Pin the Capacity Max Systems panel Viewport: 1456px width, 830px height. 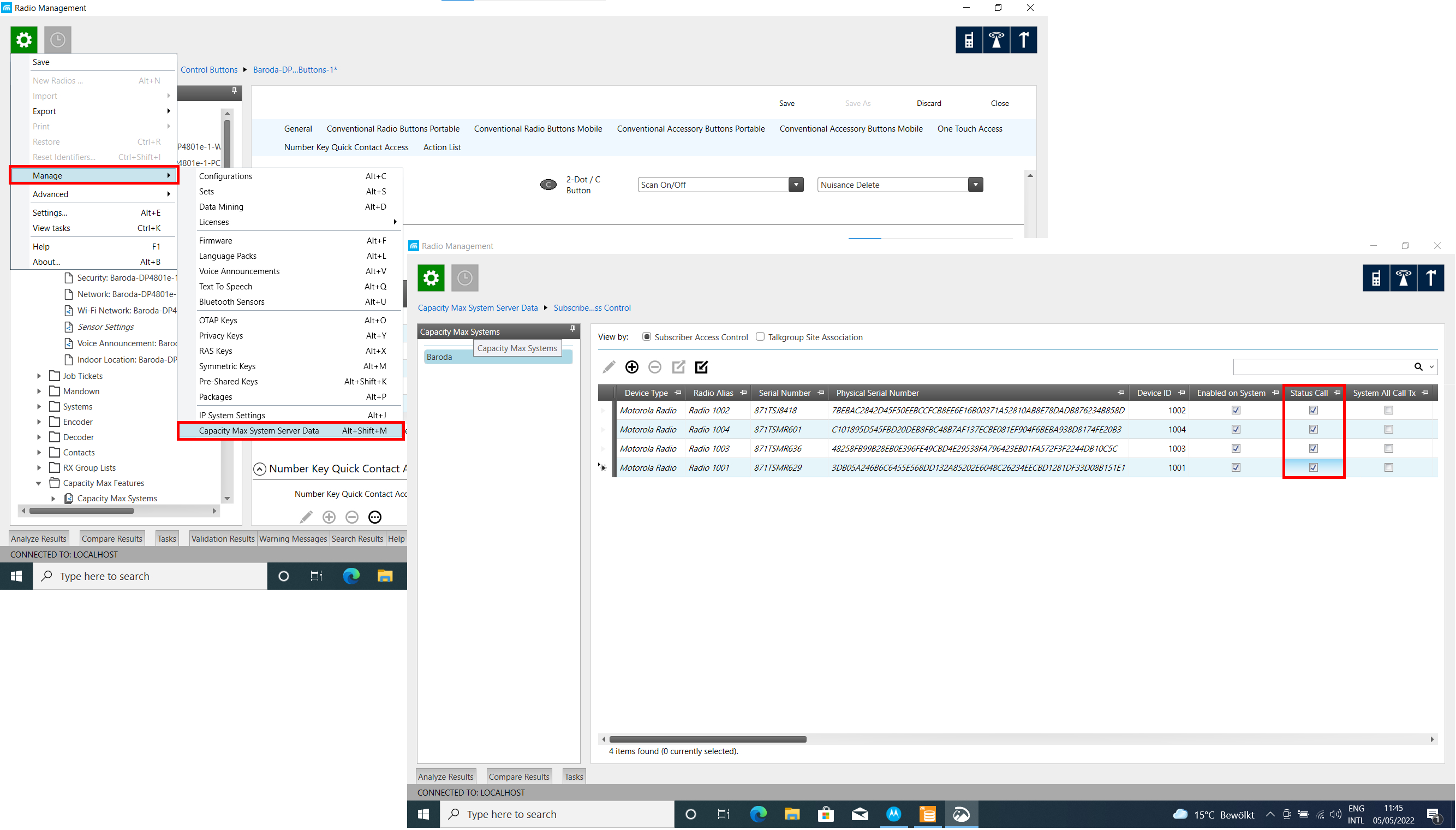coord(572,329)
